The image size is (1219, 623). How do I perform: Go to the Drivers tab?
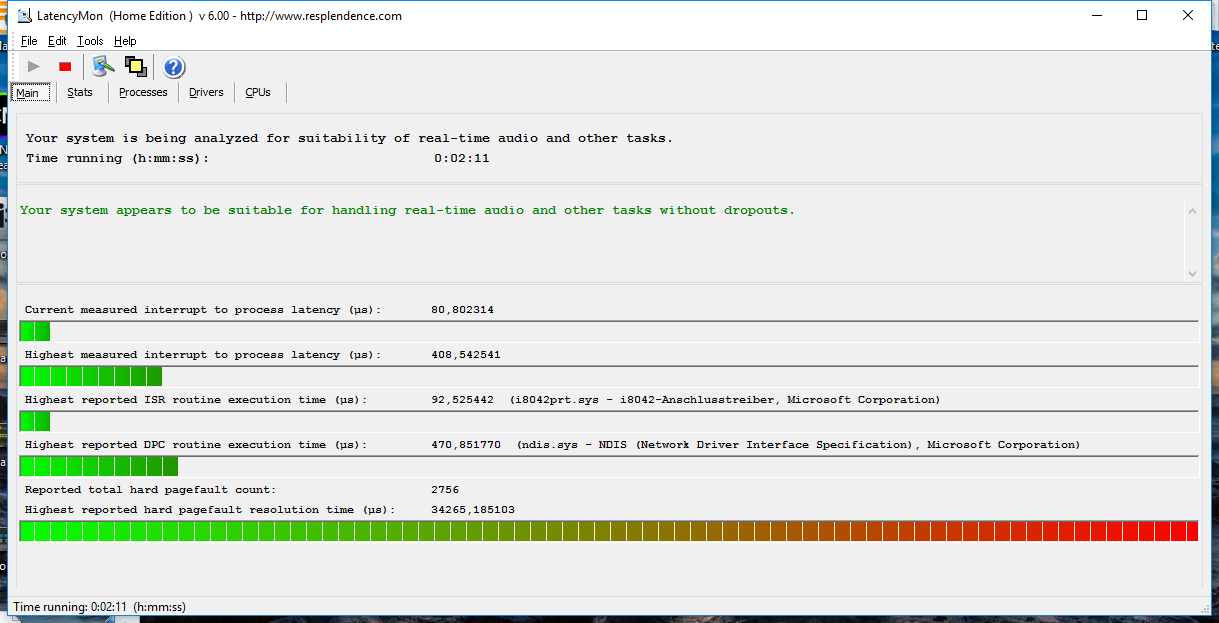tap(206, 93)
